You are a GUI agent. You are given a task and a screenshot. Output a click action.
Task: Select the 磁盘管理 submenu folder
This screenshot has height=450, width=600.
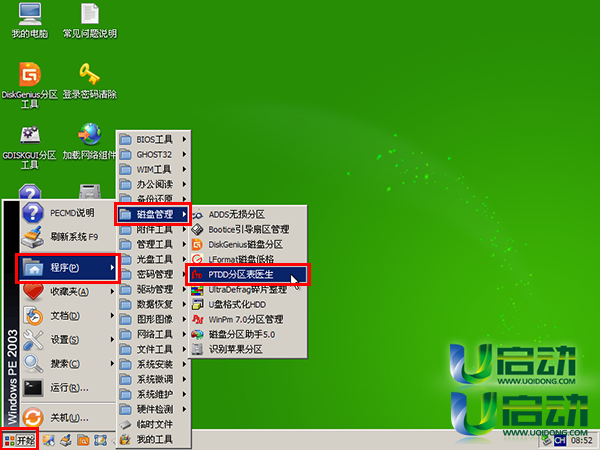pos(153,214)
